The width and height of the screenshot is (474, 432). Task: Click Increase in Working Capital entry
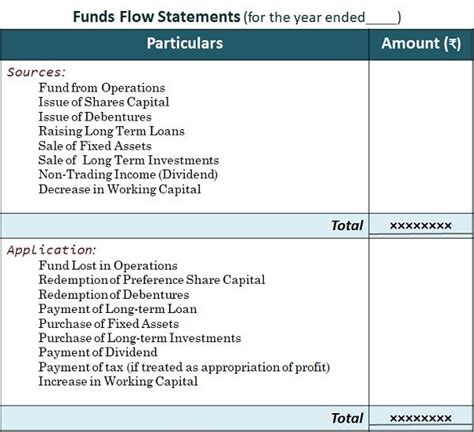(x=118, y=381)
